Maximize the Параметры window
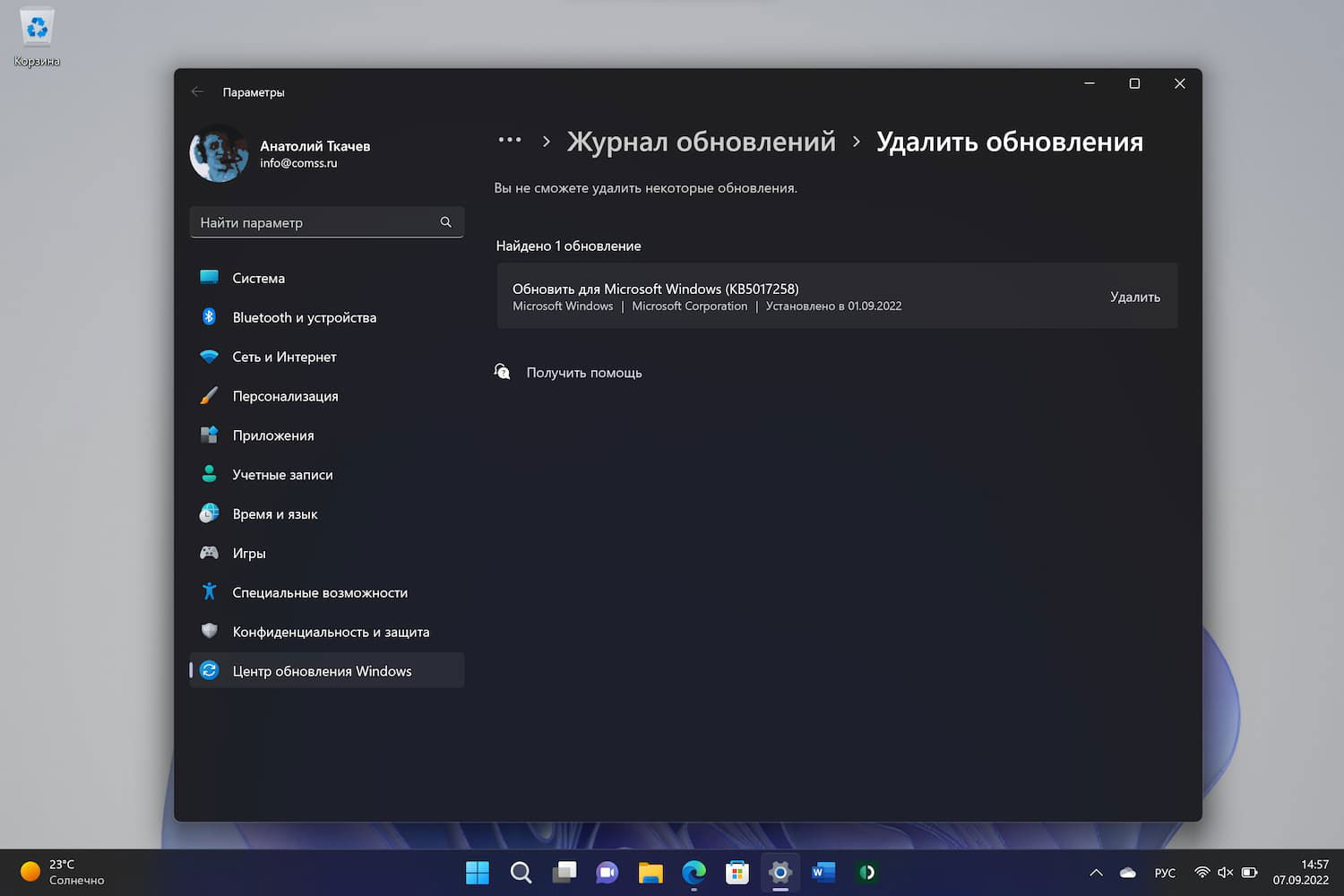 [1134, 83]
